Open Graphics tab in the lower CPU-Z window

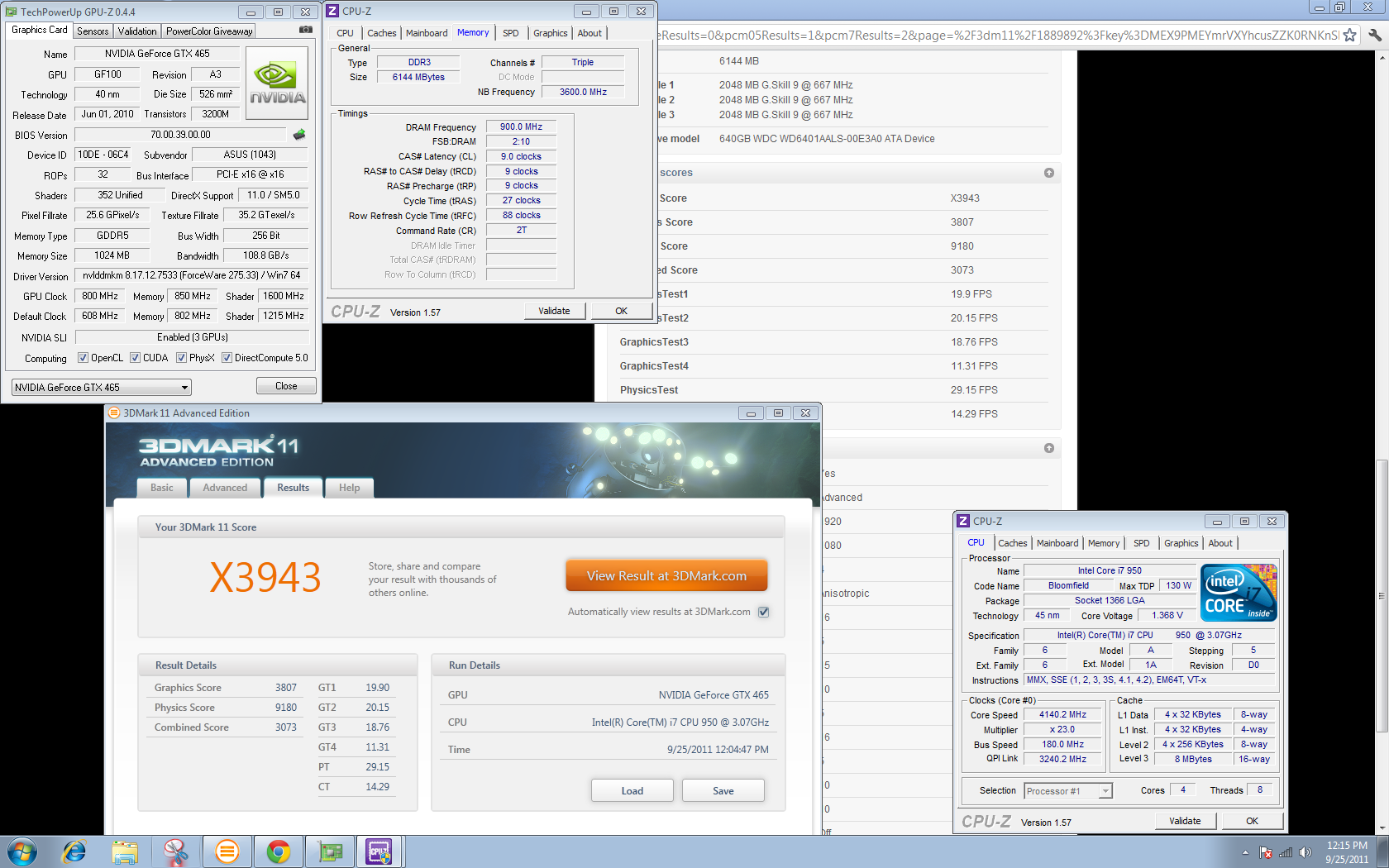coord(1181,543)
